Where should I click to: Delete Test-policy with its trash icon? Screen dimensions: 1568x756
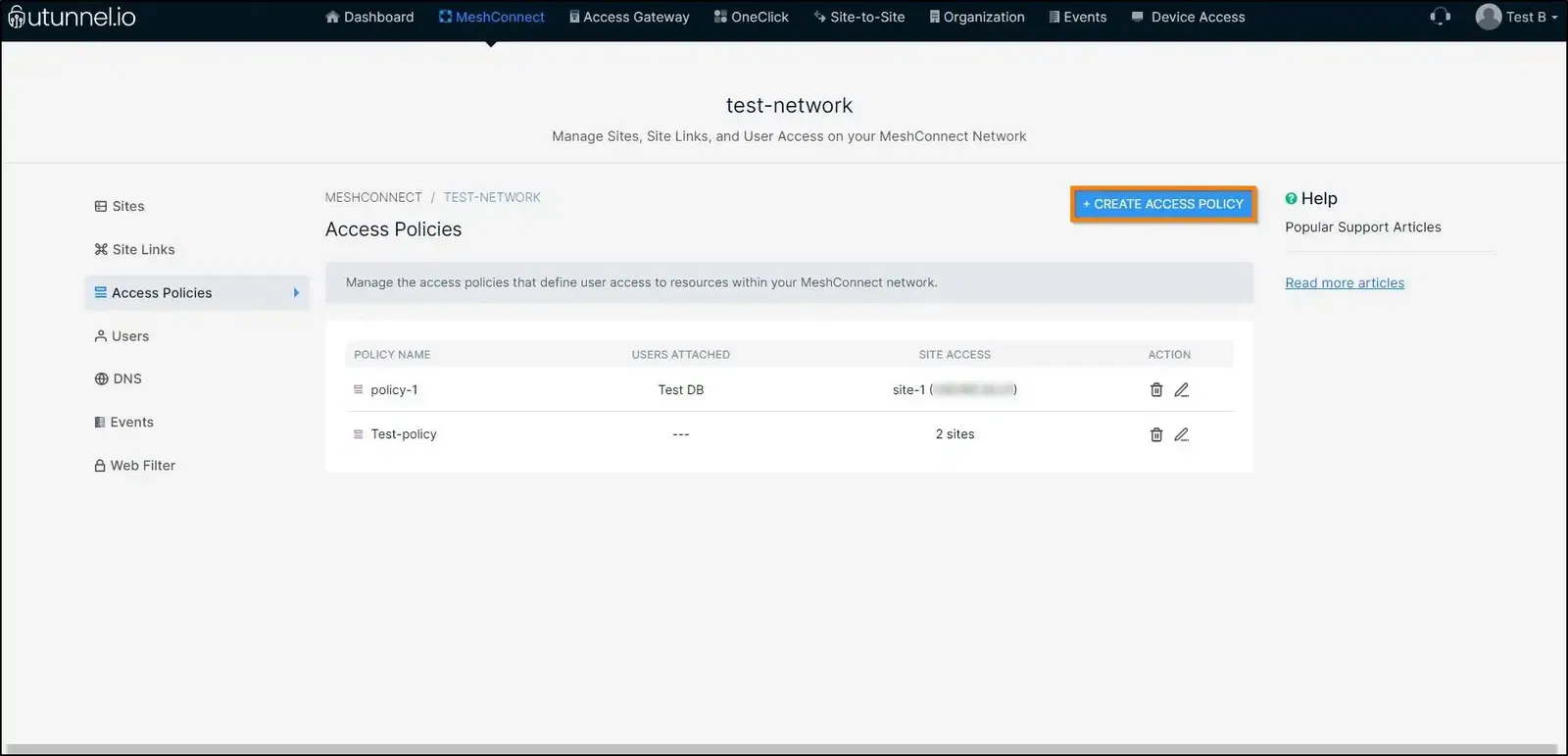point(1156,434)
